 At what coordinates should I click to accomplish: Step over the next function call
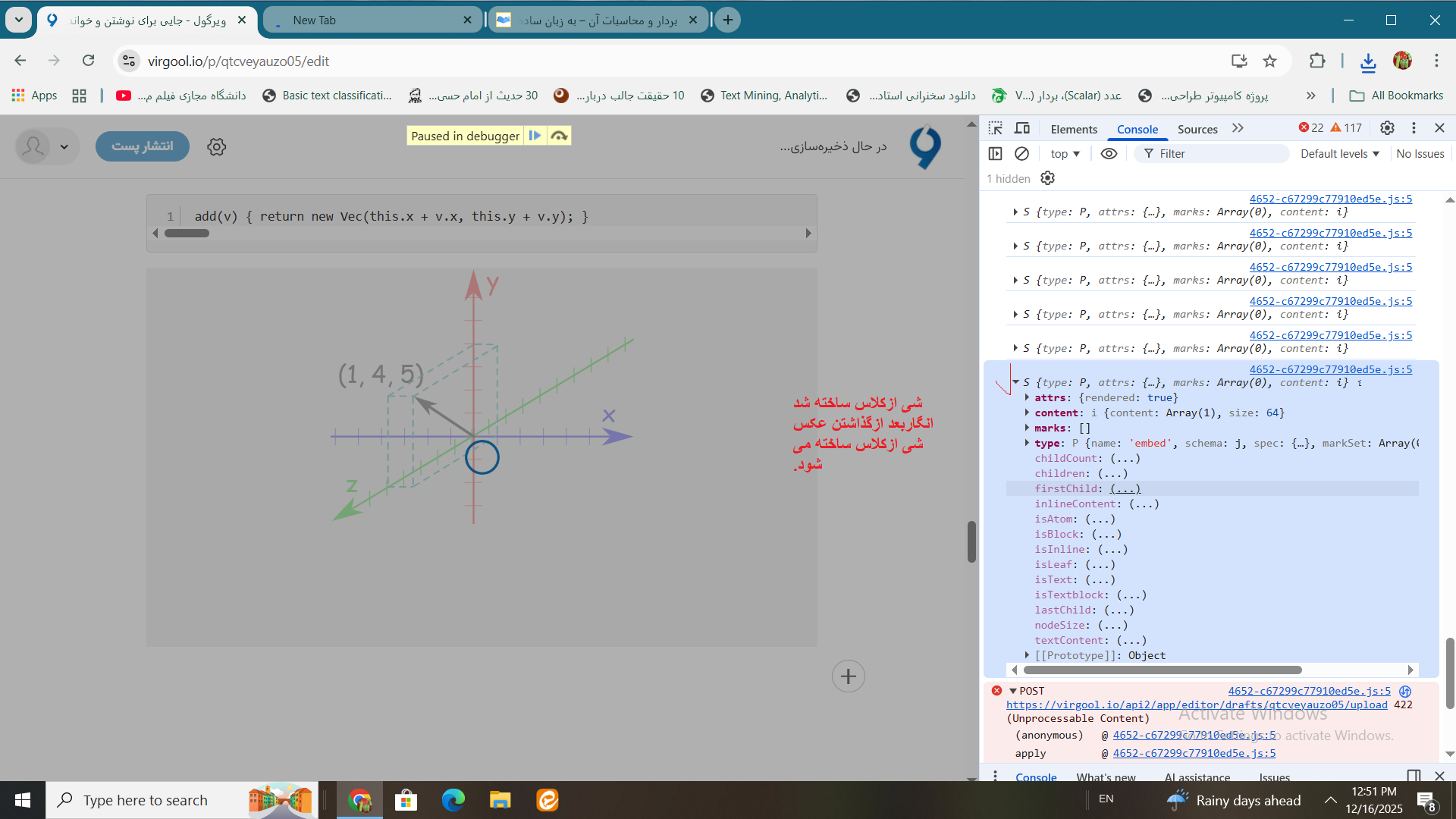[x=559, y=136]
